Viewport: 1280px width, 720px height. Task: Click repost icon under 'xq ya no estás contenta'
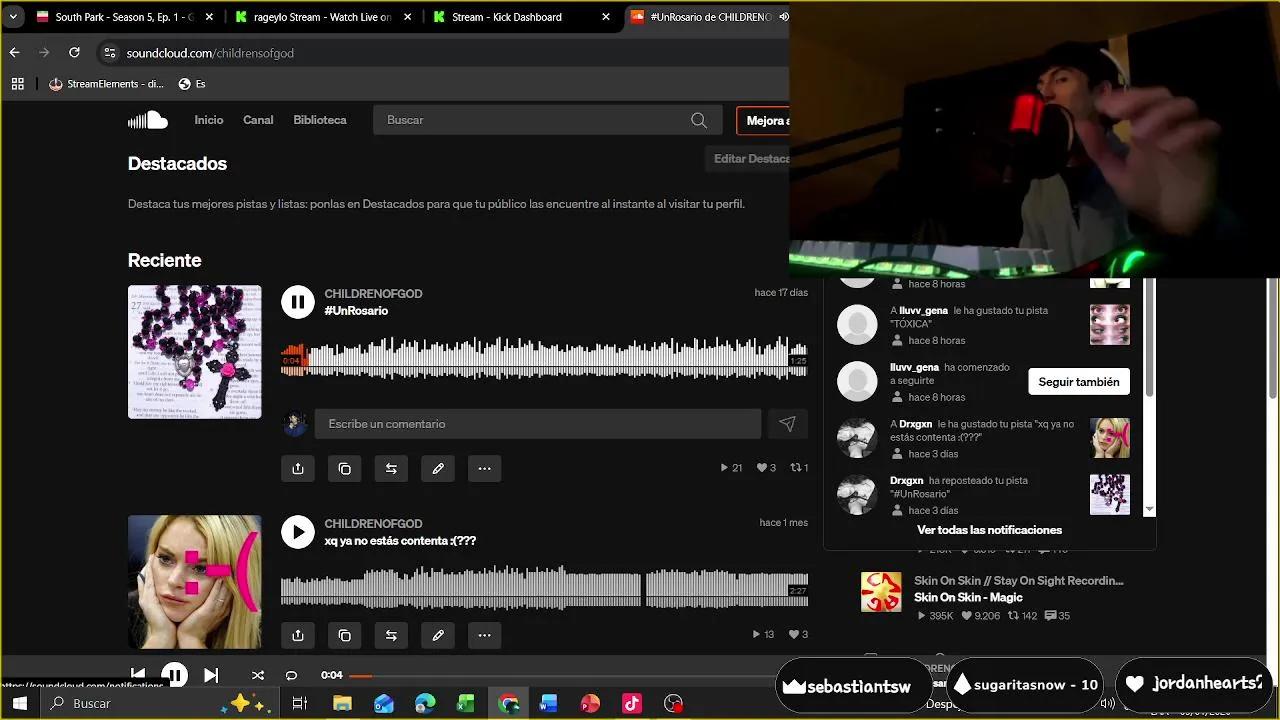coord(391,635)
